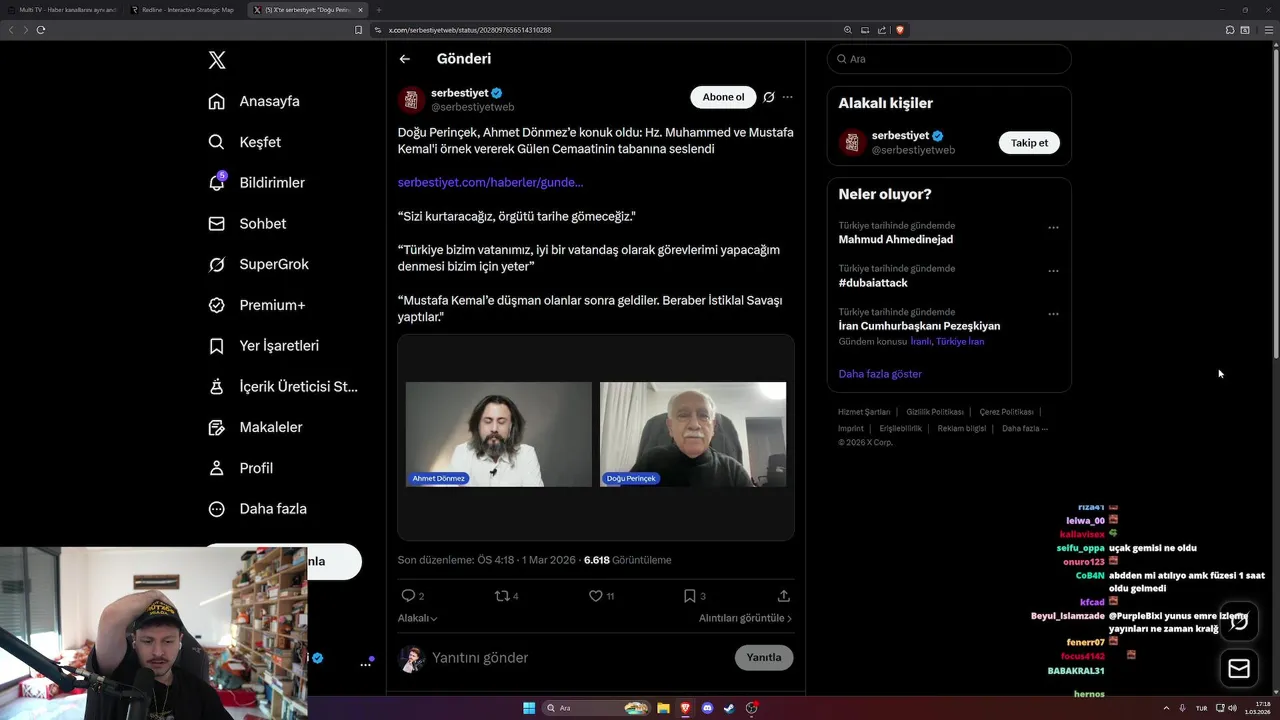Expand the footer Daha fazla menu
The height and width of the screenshot is (720, 1280).
pos(1025,428)
